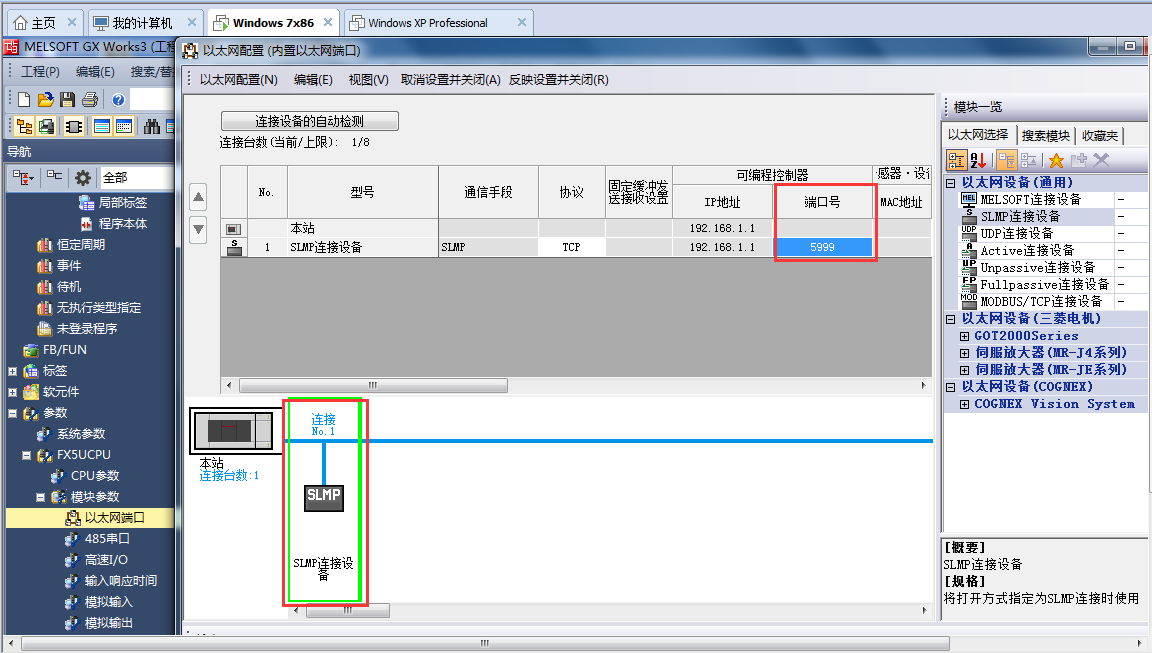The width and height of the screenshot is (1152, 653).
Task: Open 工程(P) menu in GX Works3
Action: [40, 71]
